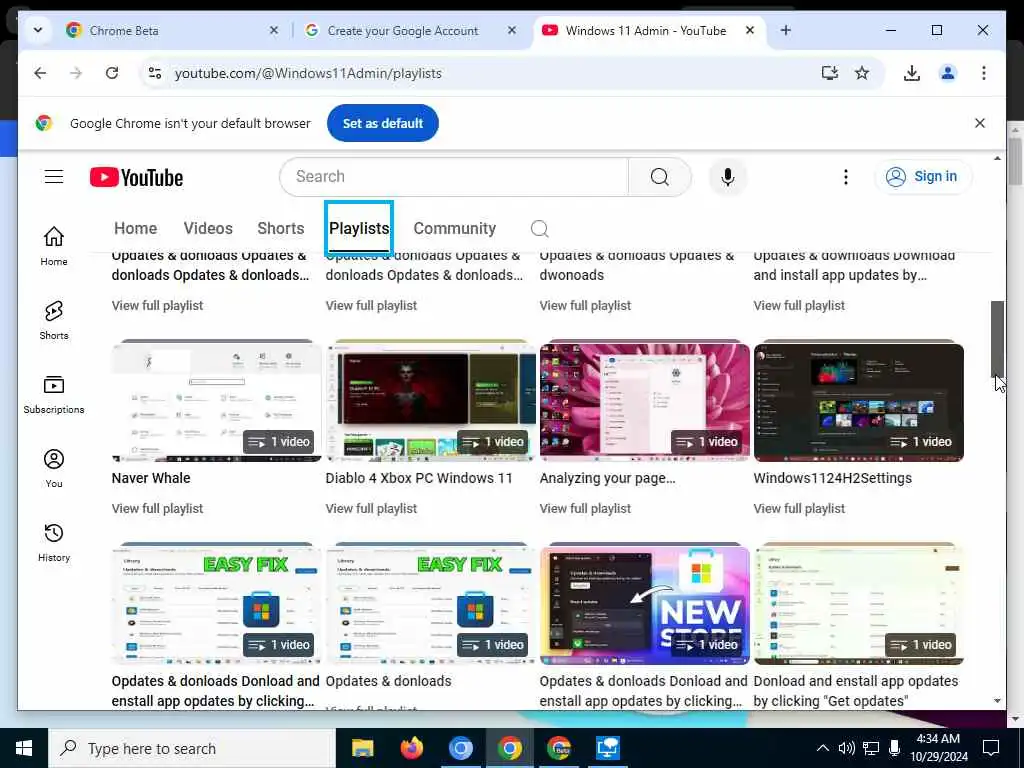Click the YouTube search magnifier button
1024x768 pixels.
(660, 176)
